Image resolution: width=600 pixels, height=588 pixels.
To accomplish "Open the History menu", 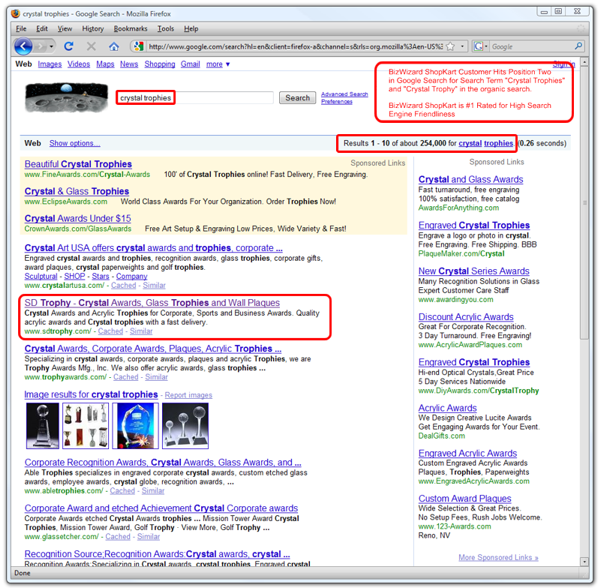I will coord(93,29).
